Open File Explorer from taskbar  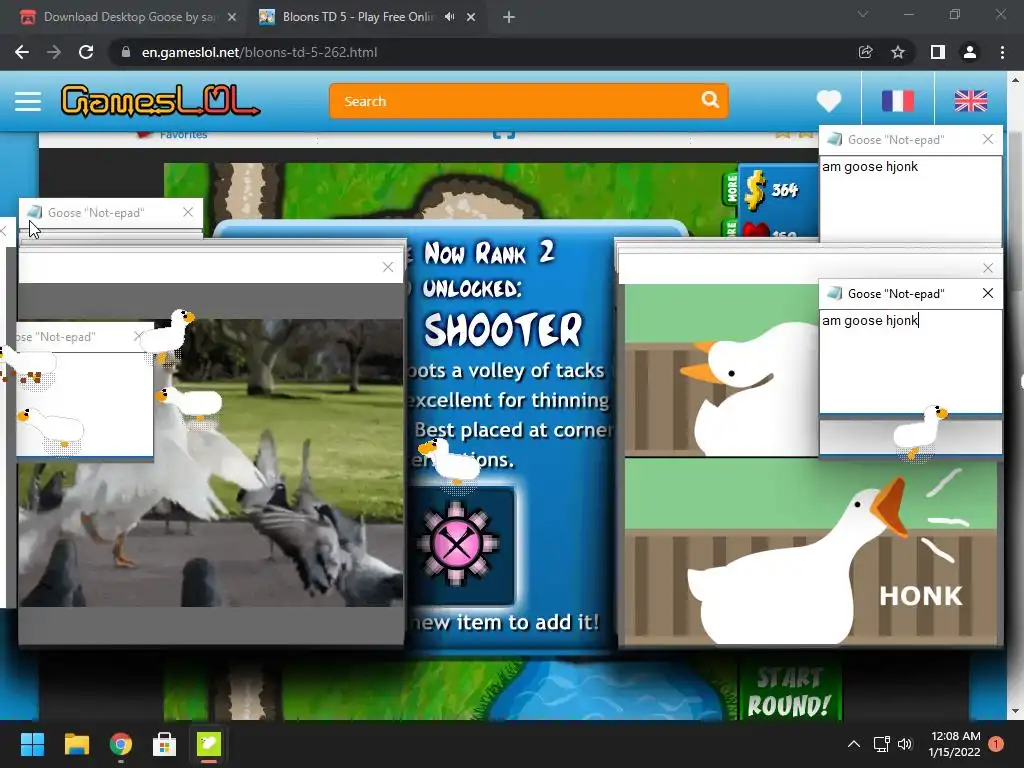click(x=76, y=744)
